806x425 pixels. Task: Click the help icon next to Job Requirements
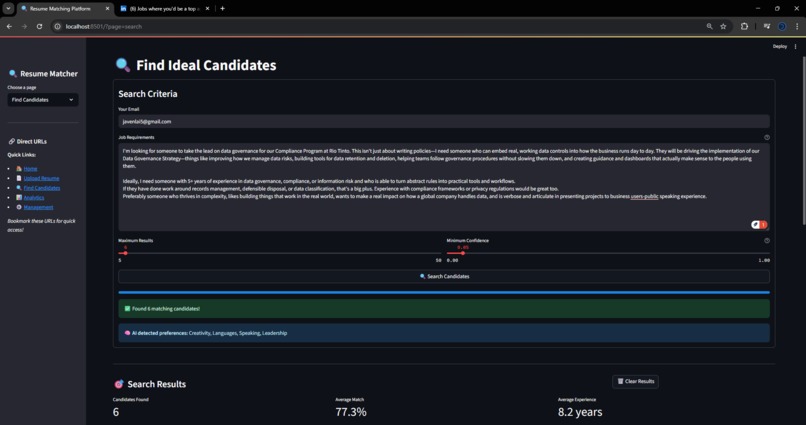(x=766, y=137)
